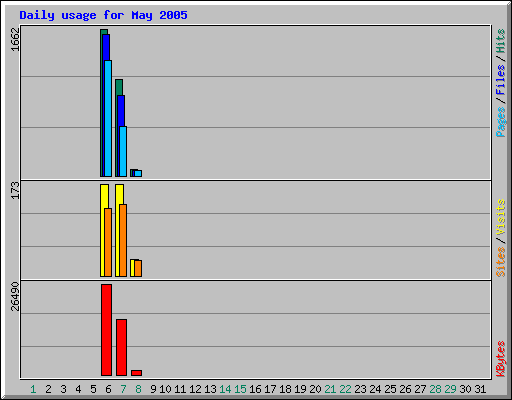This screenshot has height=400, width=512.
Task: Select day 20 on the x-axis
Action: (x=315, y=389)
